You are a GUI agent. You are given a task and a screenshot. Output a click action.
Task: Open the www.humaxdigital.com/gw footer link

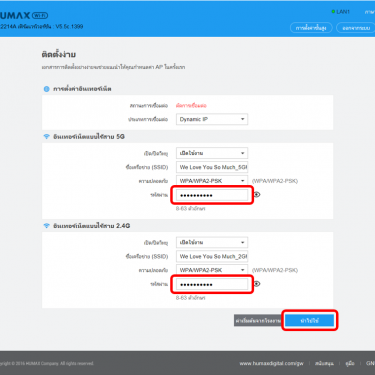pos(271,363)
